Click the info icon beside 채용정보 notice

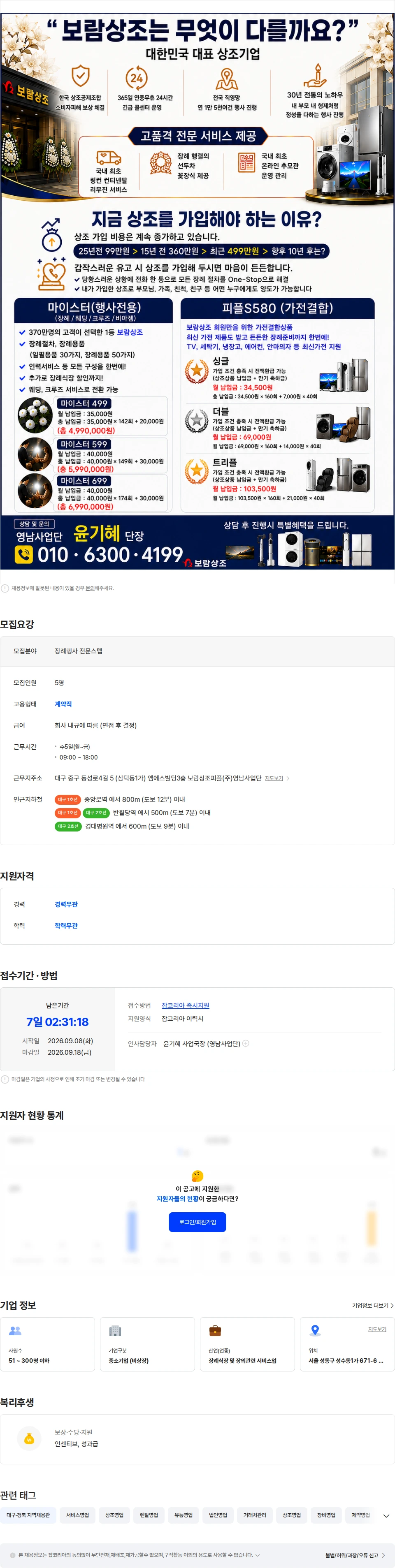tap(5, 588)
